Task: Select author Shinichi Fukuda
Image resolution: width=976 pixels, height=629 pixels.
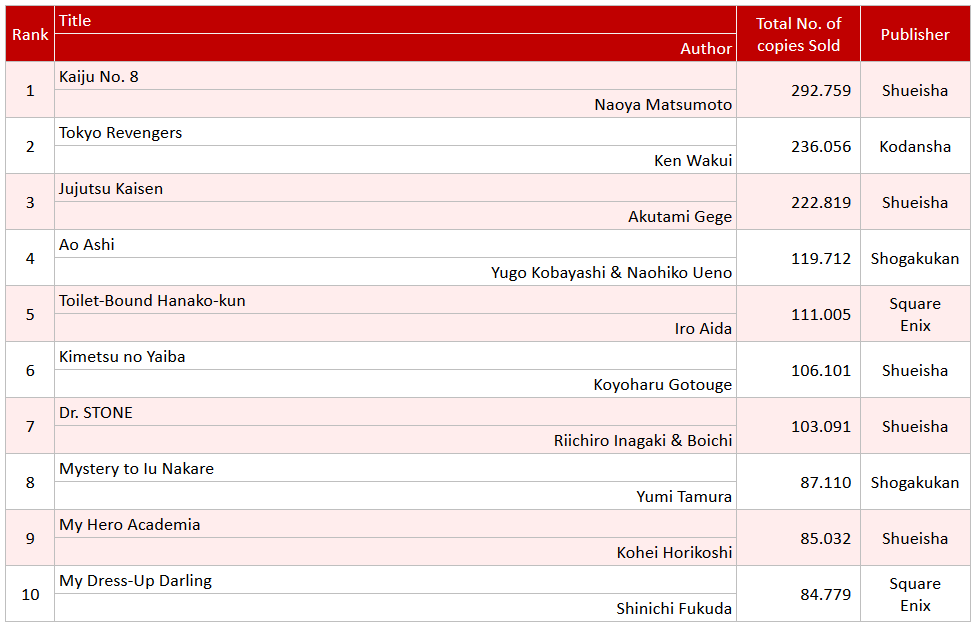Action: (x=674, y=608)
